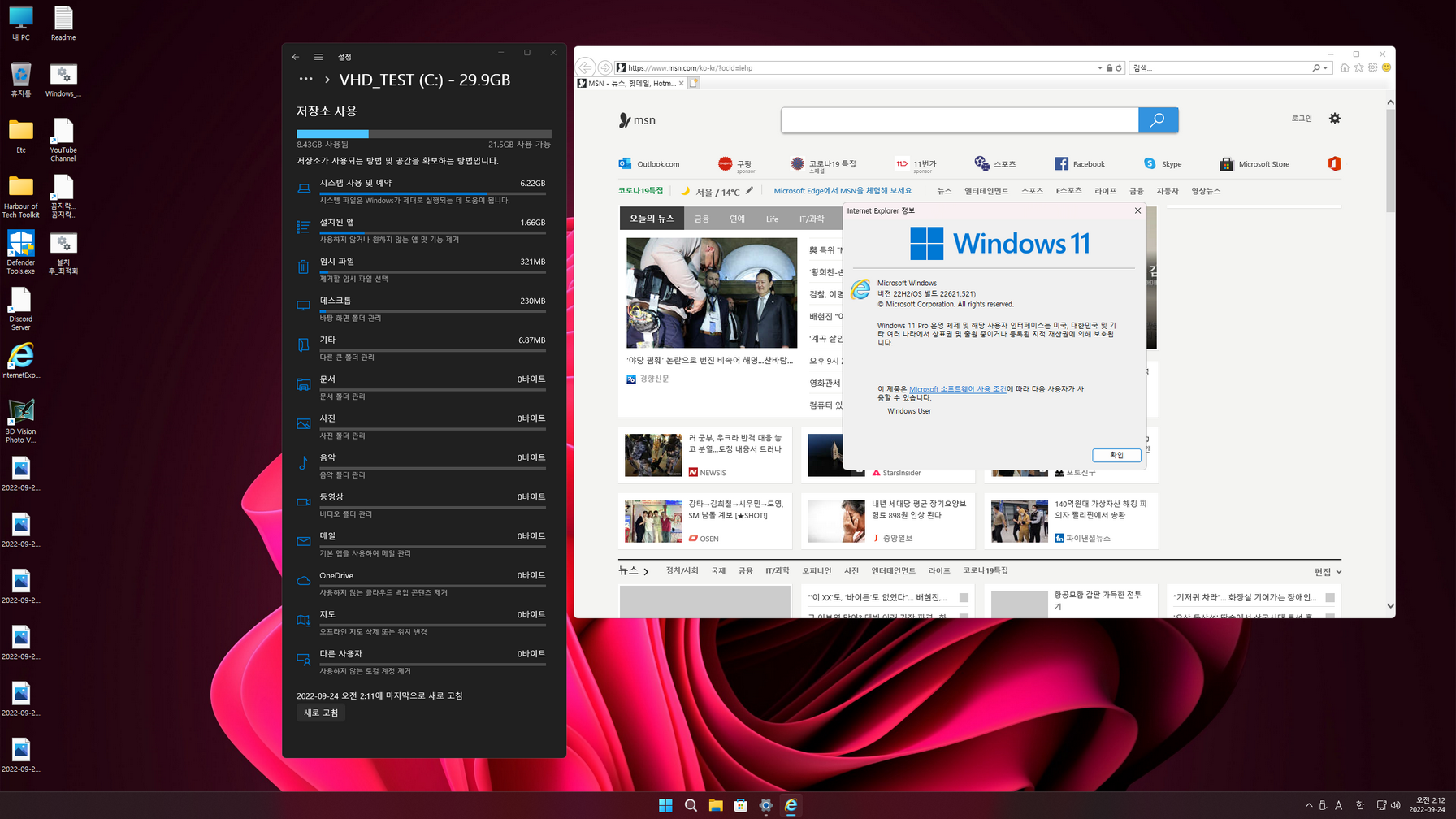This screenshot has width=1456, height=819.
Task: Click the Settings back arrow icon
Action: (296, 57)
